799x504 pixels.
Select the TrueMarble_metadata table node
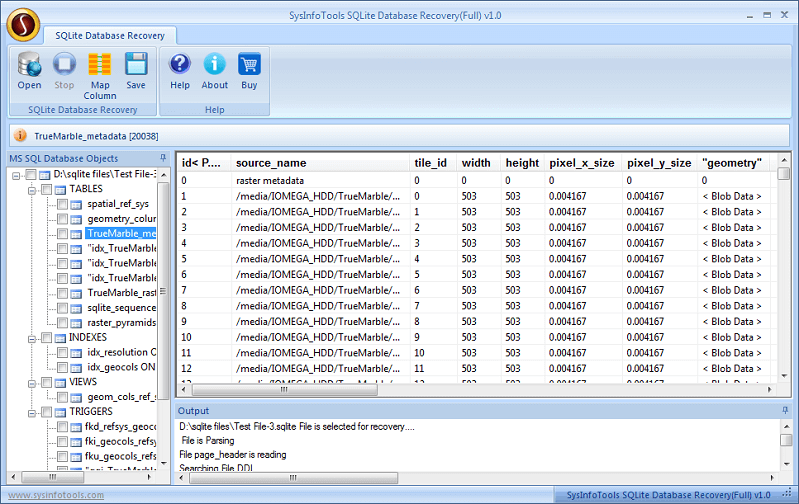(x=121, y=233)
